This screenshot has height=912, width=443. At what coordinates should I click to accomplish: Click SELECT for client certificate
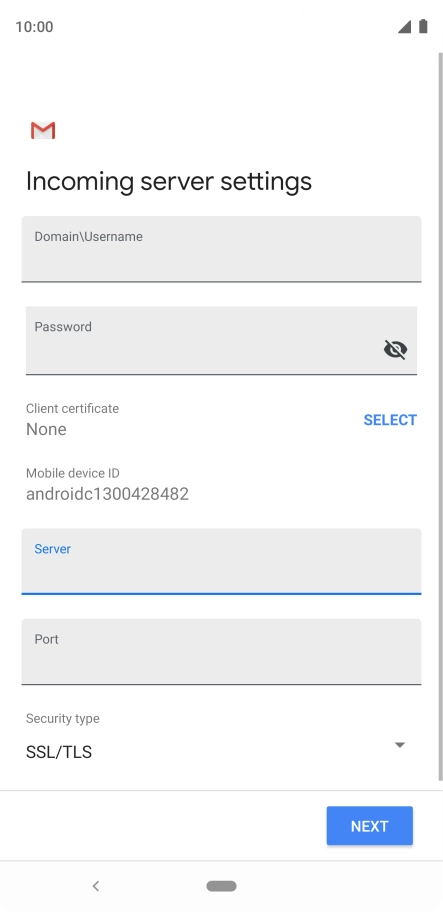[390, 420]
